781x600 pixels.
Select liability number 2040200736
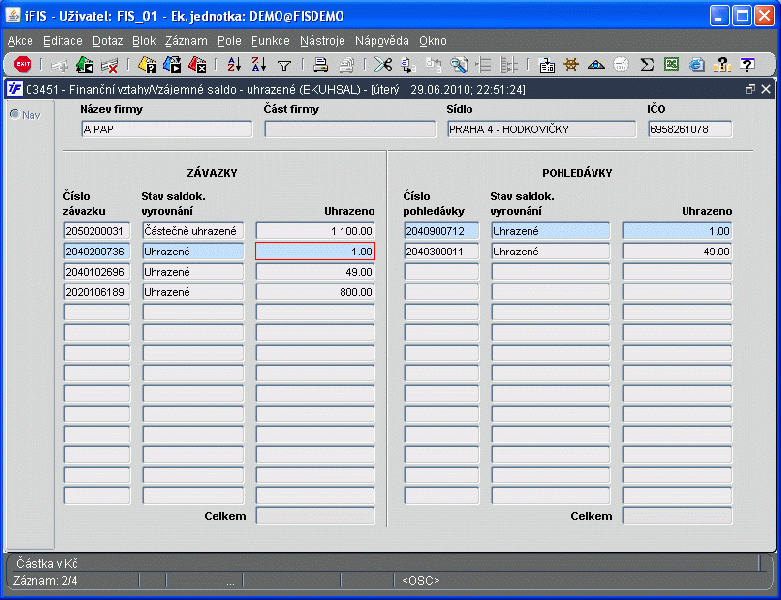(97, 251)
